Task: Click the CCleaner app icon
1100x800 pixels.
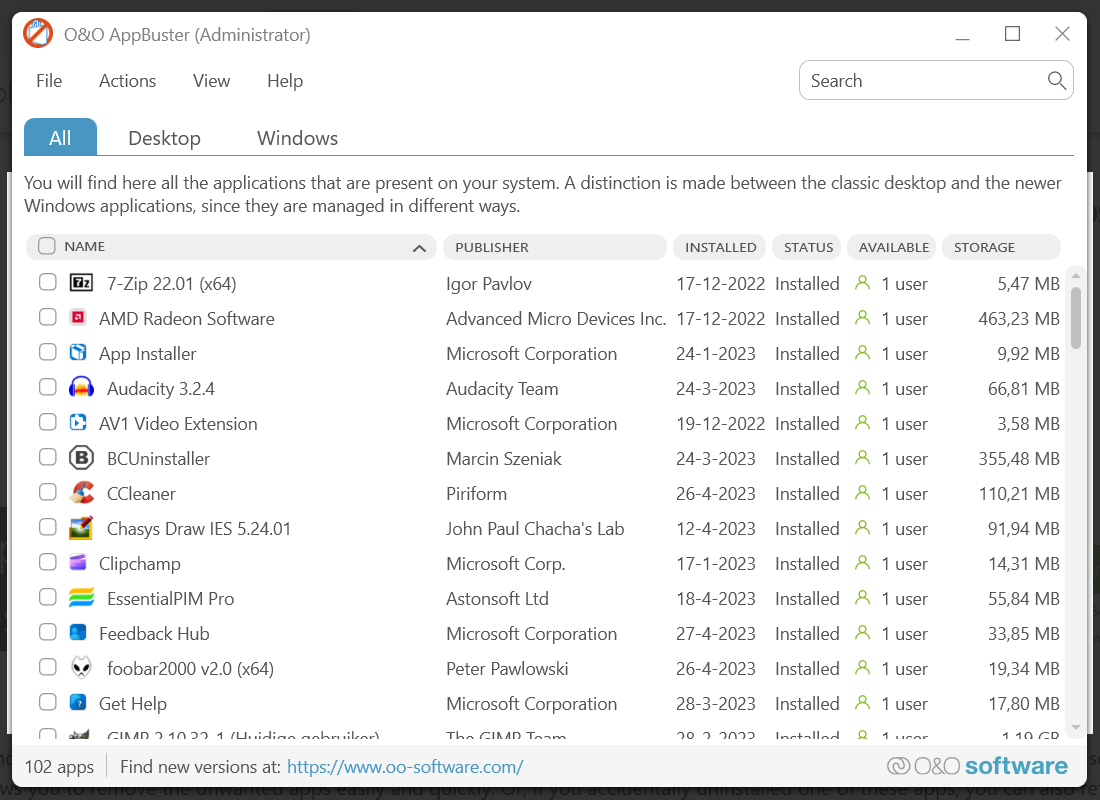Action: click(81, 493)
